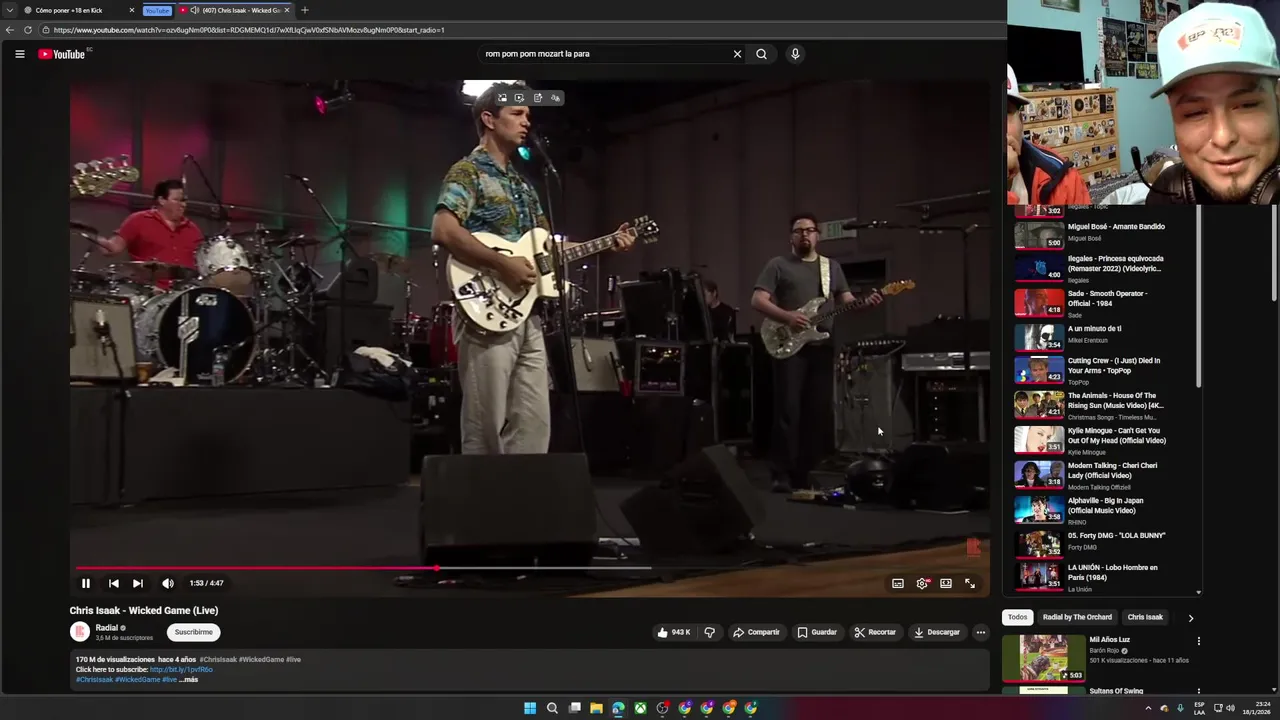Expand description with ...más
Screen dimensions: 1280x720
[189, 680]
